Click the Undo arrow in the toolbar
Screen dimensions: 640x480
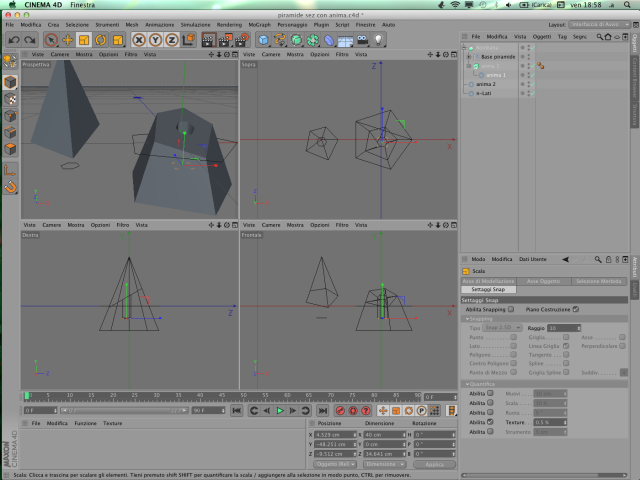tap(14, 40)
